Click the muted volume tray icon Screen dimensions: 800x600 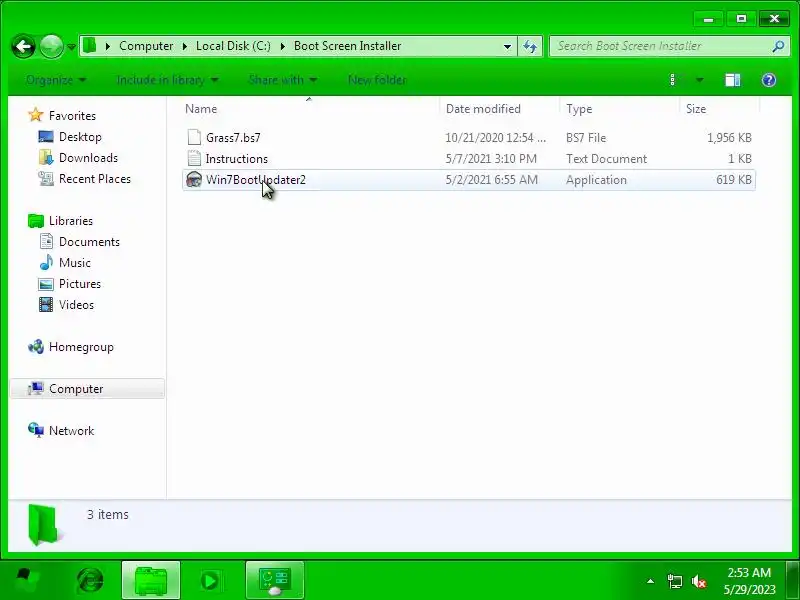click(699, 581)
